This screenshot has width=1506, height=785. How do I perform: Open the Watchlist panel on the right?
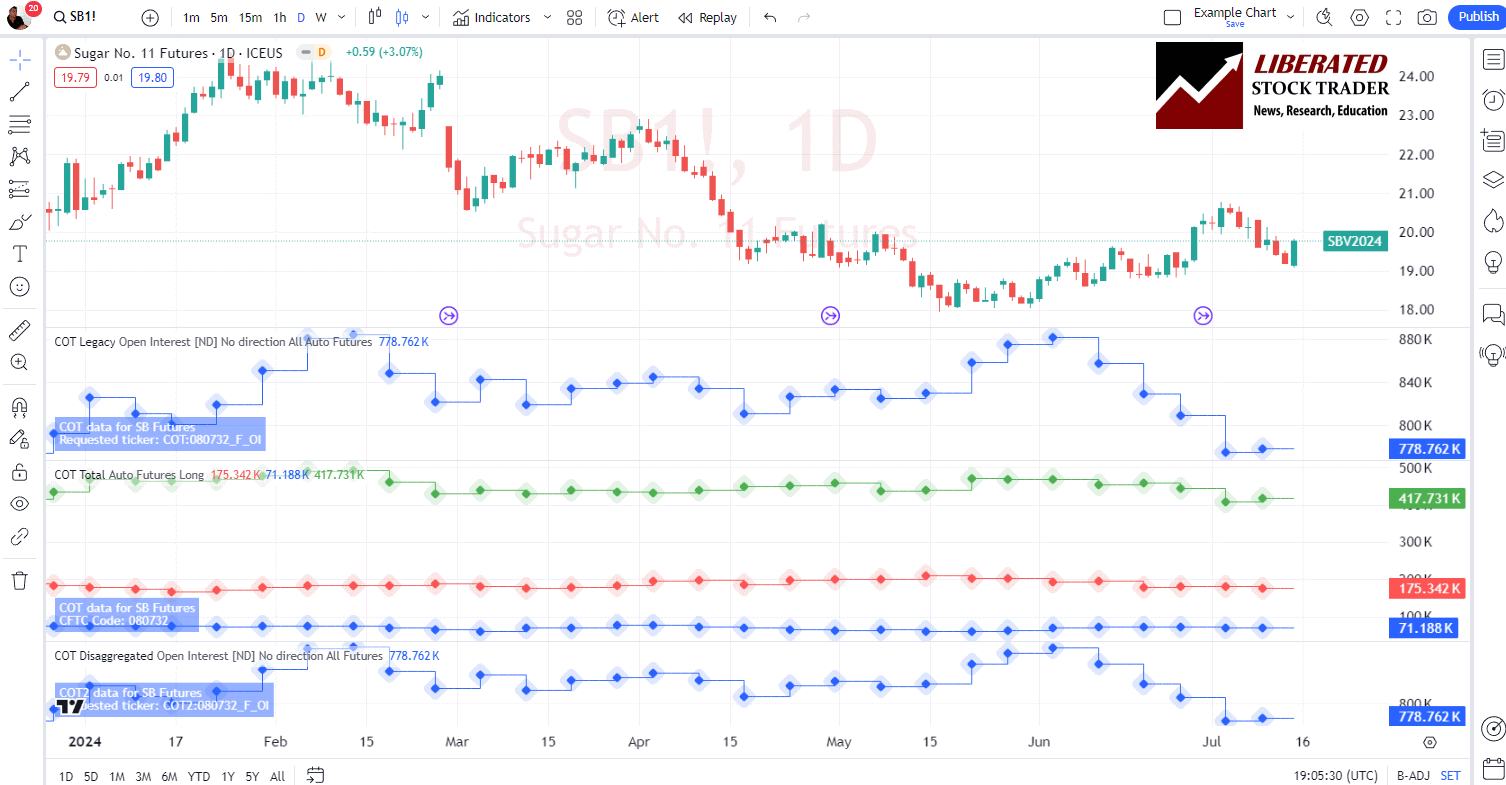(1492, 60)
